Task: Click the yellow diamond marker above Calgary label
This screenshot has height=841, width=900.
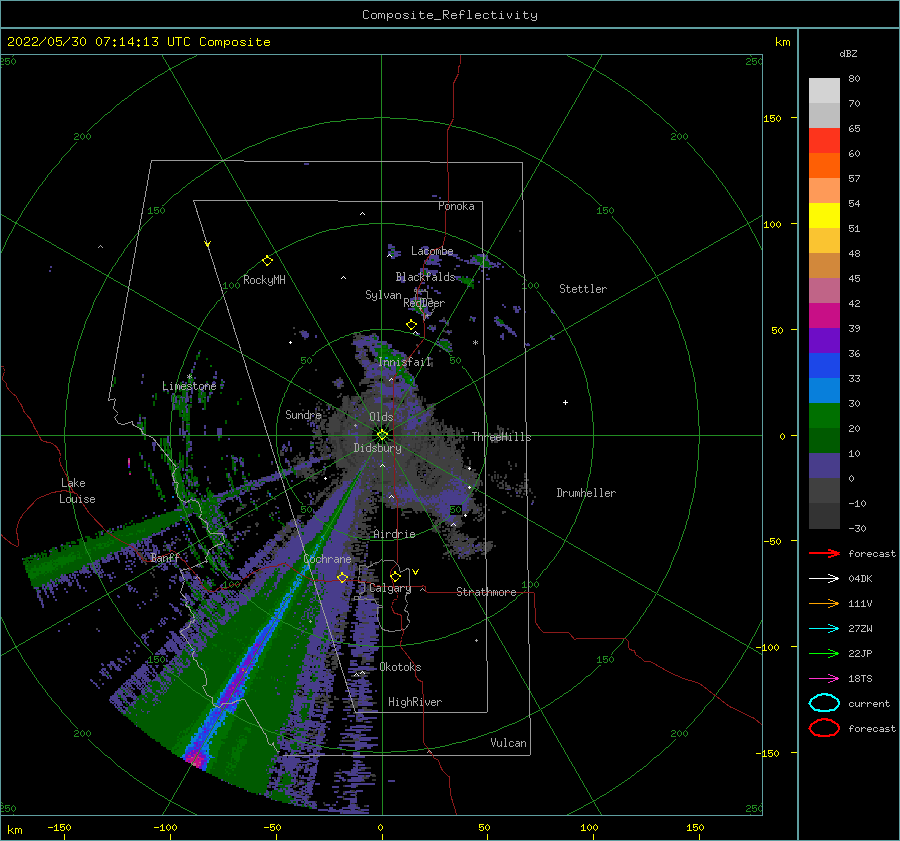Action: point(395,576)
